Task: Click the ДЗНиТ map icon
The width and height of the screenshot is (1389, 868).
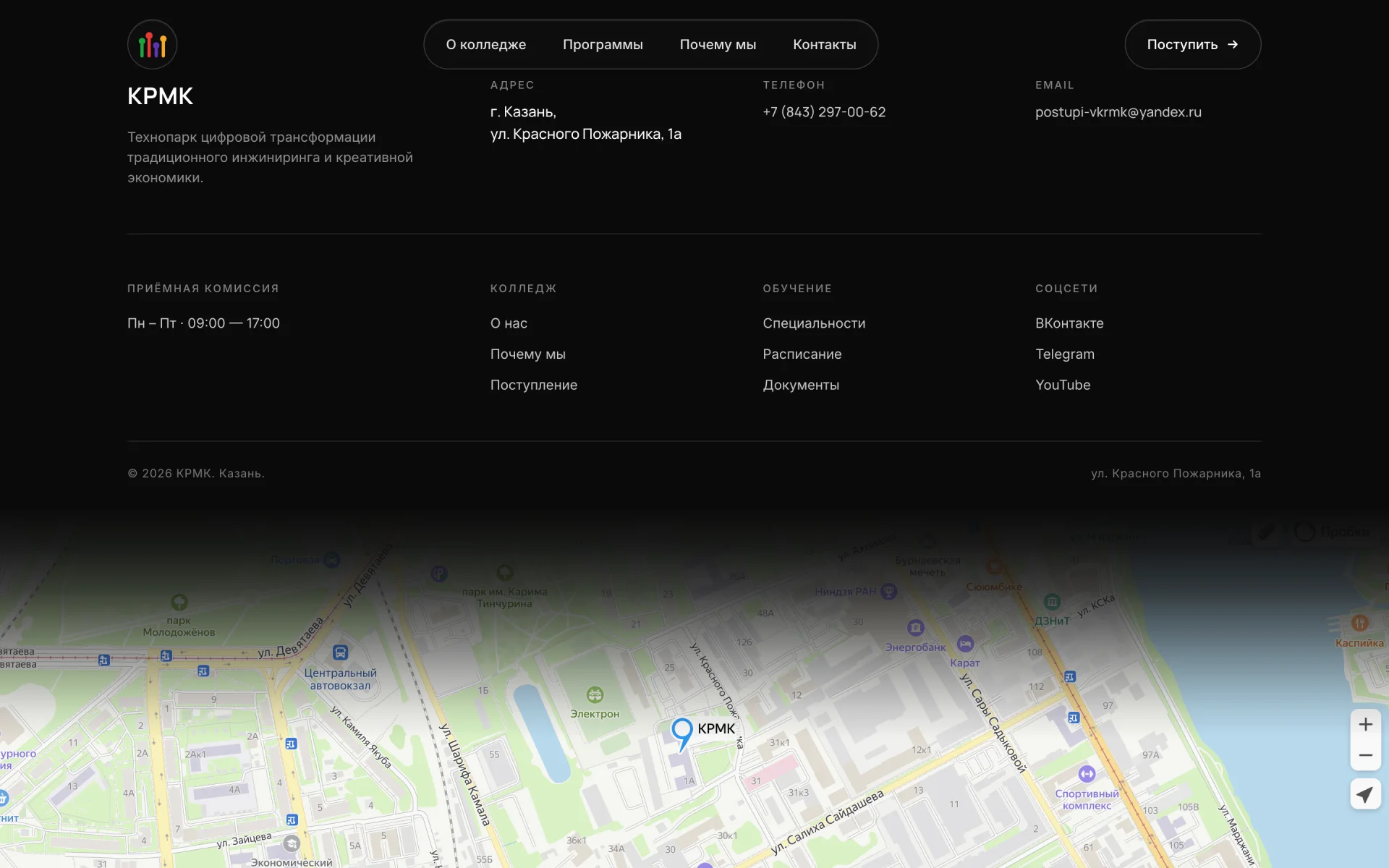Action: [x=1052, y=602]
